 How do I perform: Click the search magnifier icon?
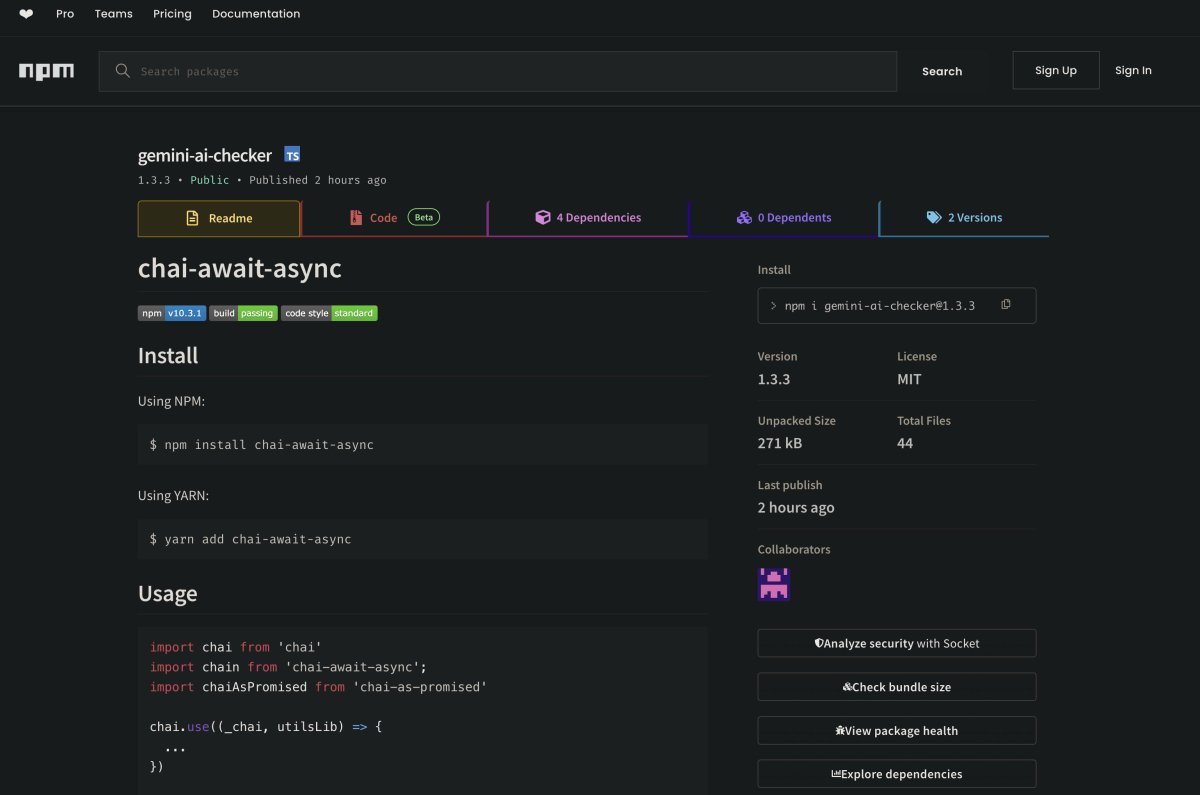[123, 71]
